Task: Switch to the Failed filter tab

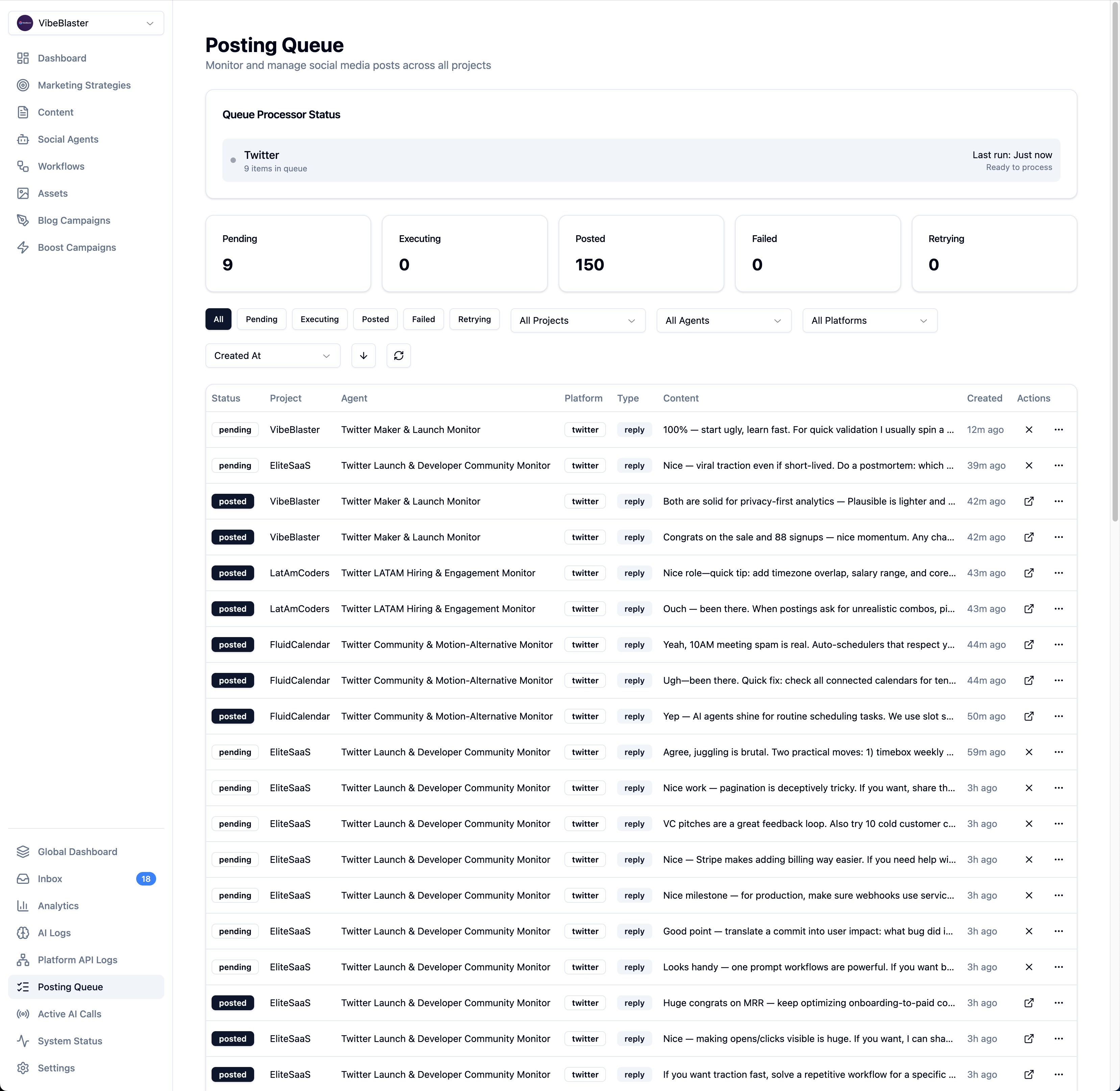Action: [x=423, y=319]
